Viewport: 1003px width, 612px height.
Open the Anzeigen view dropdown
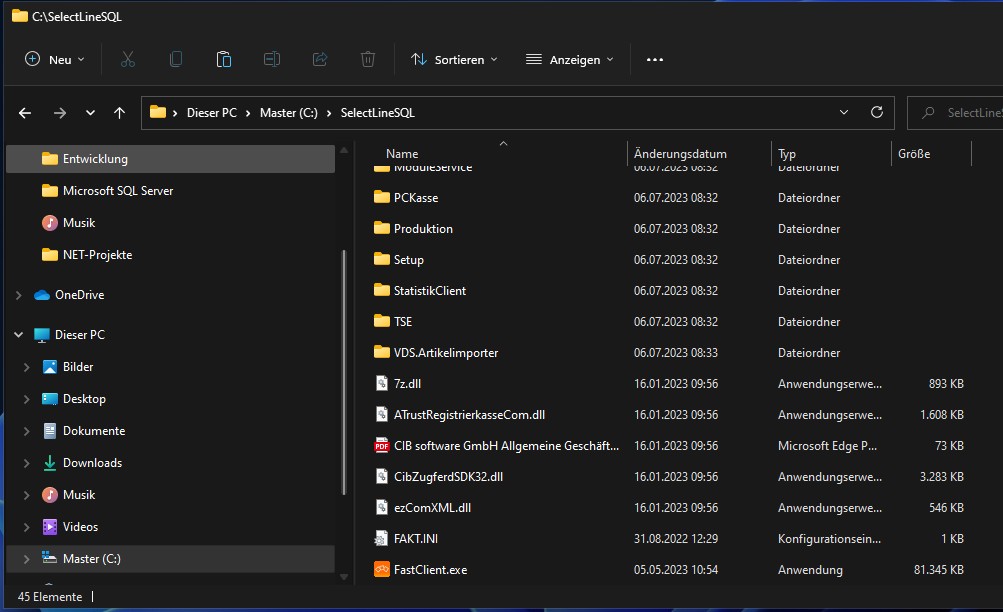[569, 59]
